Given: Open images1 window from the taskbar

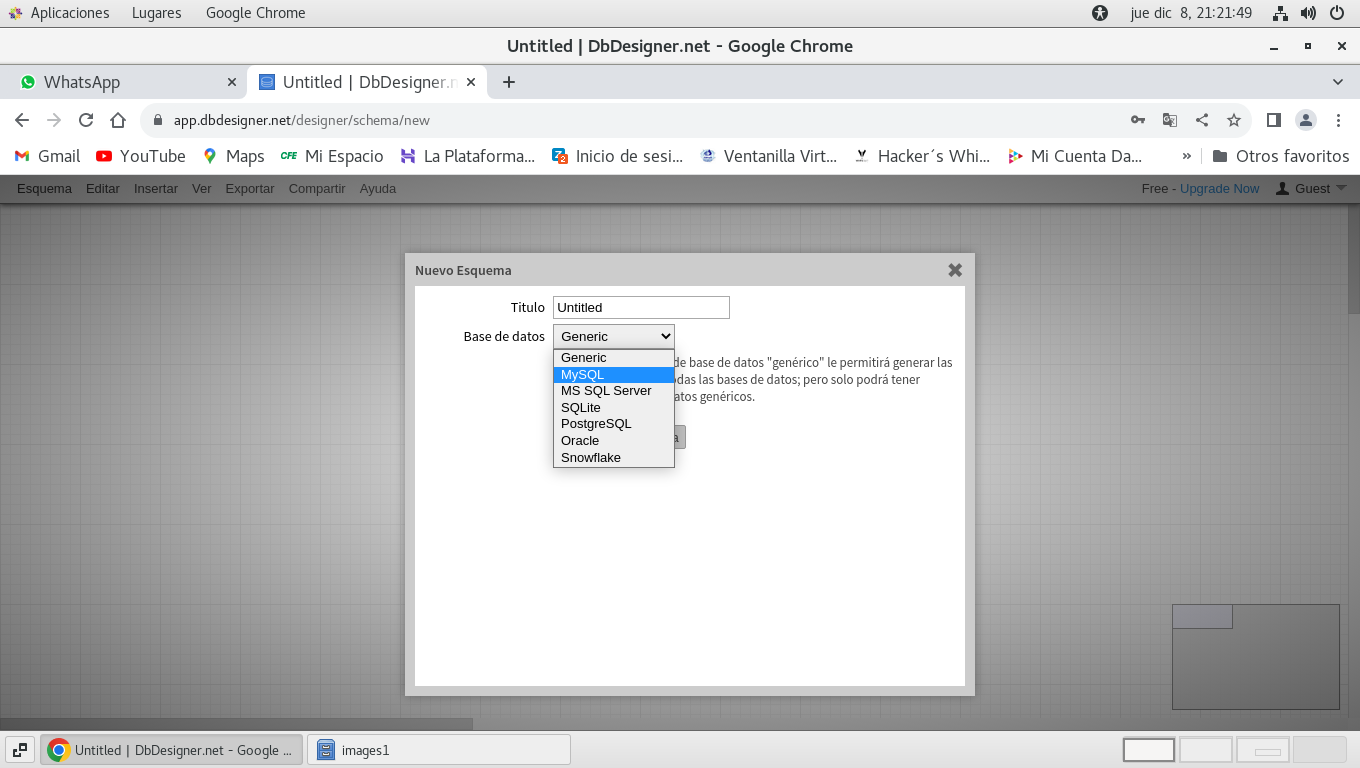Looking at the screenshot, I should pyautogui.click(x=438, y=750).
